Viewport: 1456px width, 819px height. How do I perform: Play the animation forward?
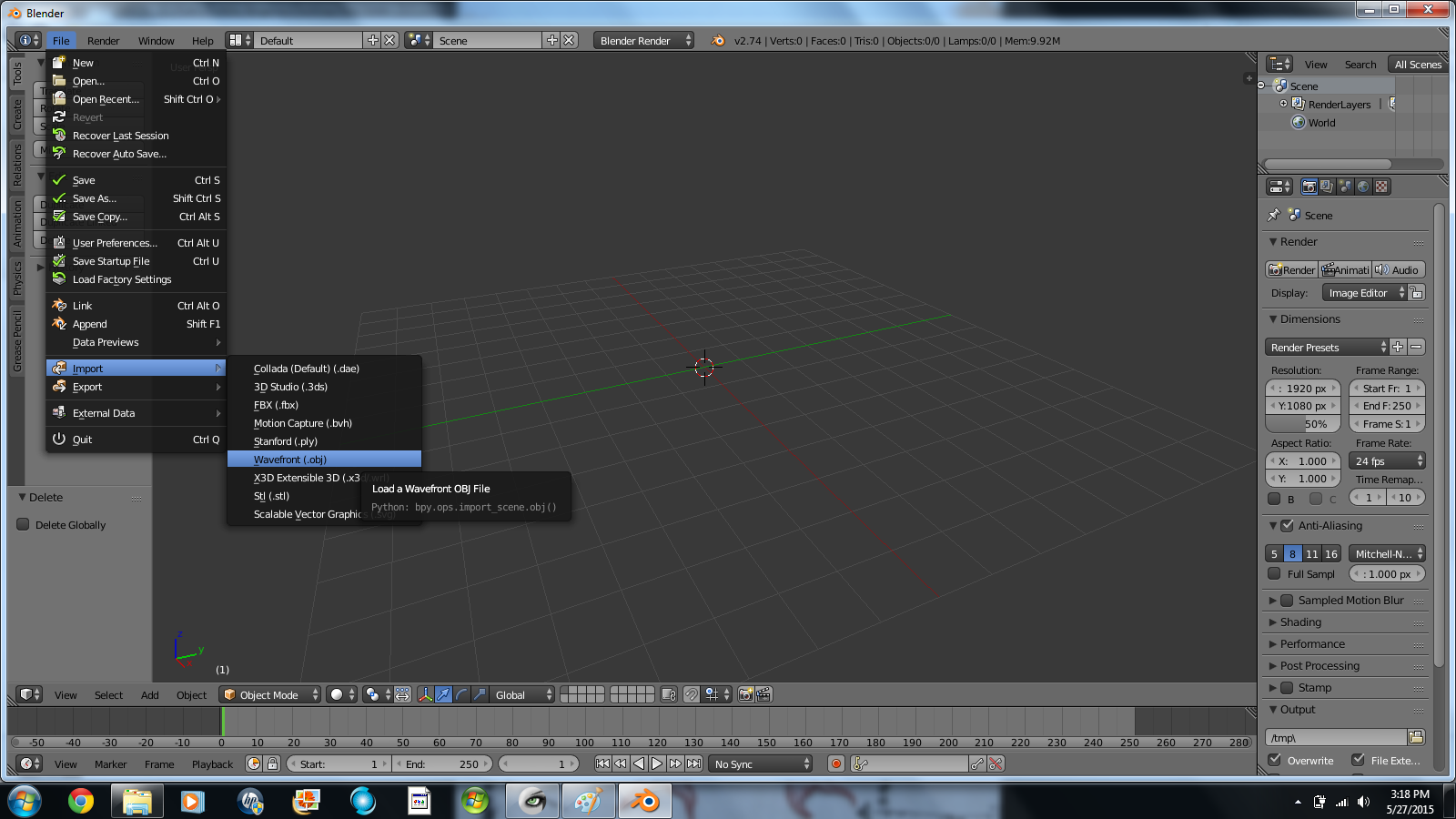pos(657,763)
